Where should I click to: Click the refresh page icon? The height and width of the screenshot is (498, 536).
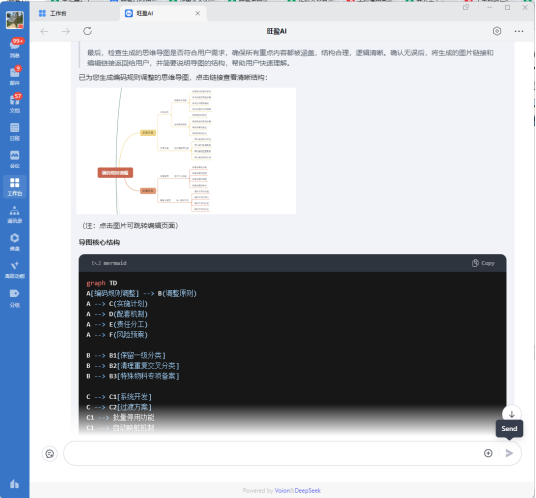[88, 31]
